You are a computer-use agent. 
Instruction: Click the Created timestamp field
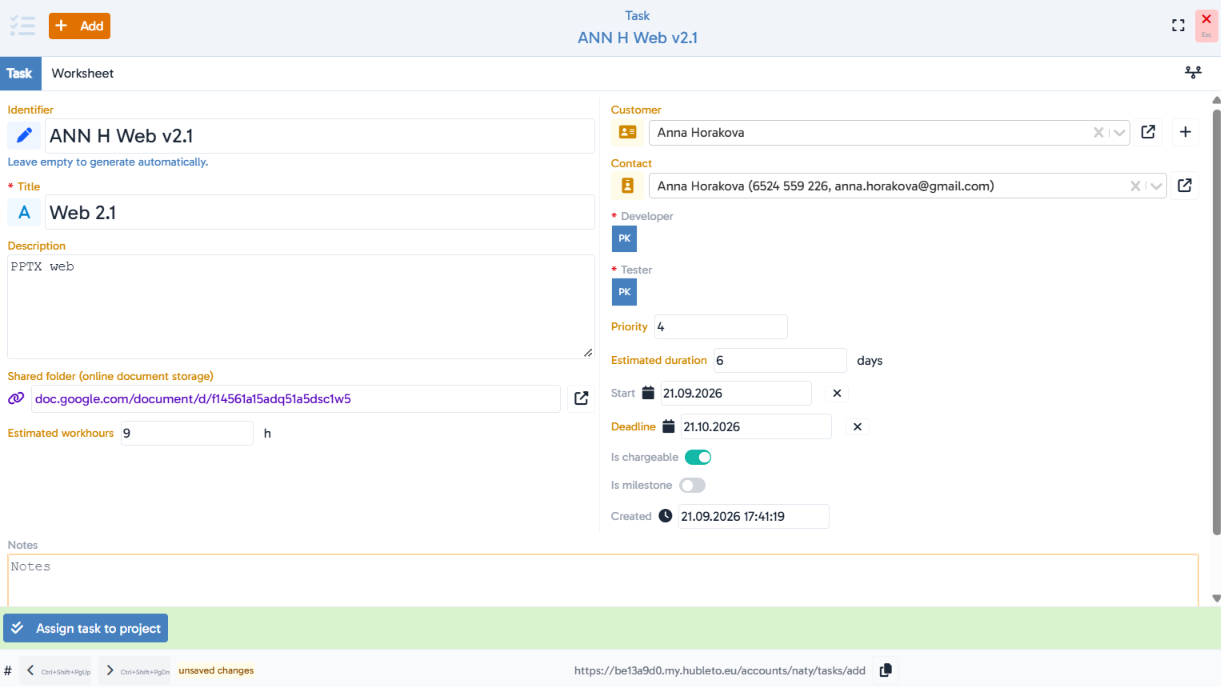pos(754,517)
